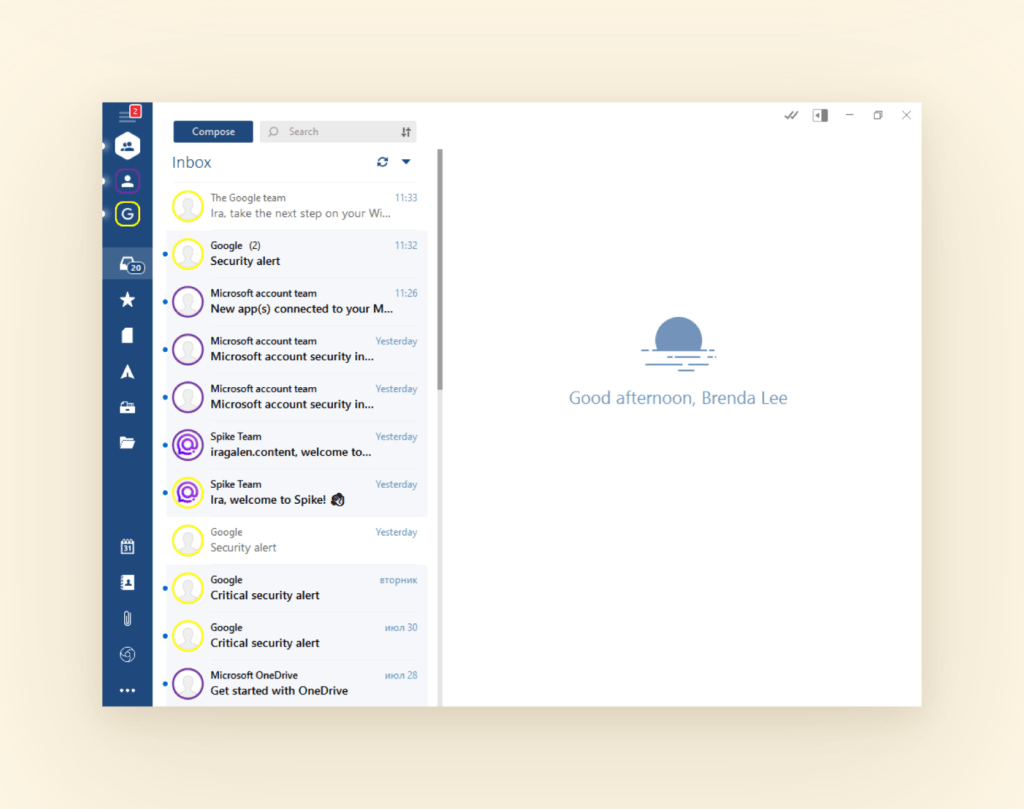Select the purple account avatar
Screen dimensions: 1024x809
click(x=127, y=181)
